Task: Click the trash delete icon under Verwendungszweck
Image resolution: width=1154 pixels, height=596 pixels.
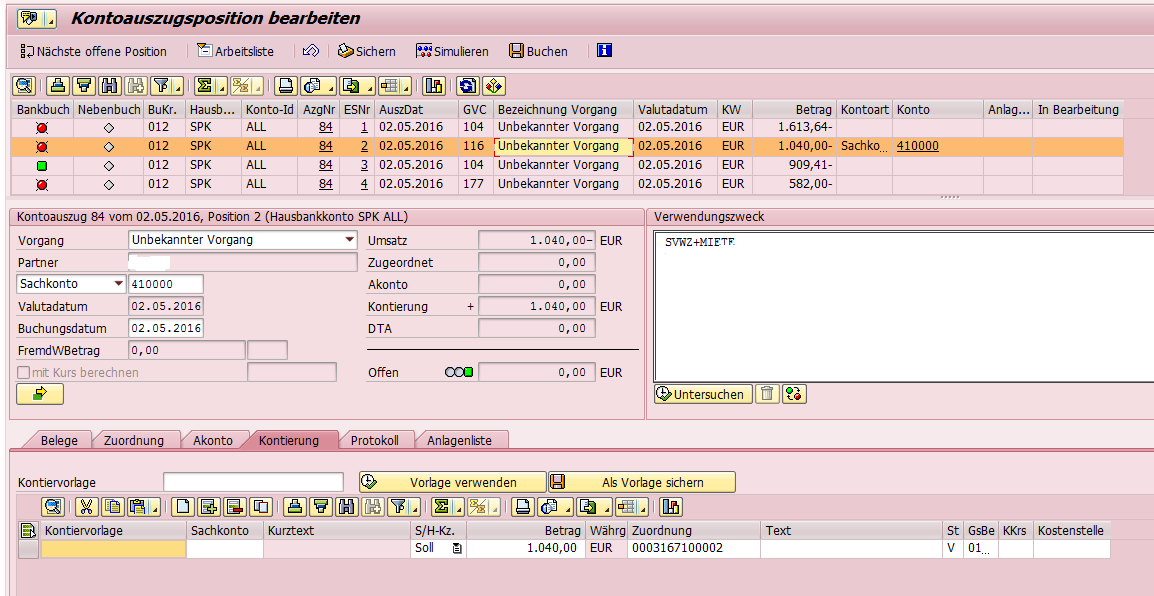Action: [x=767, y=394]
